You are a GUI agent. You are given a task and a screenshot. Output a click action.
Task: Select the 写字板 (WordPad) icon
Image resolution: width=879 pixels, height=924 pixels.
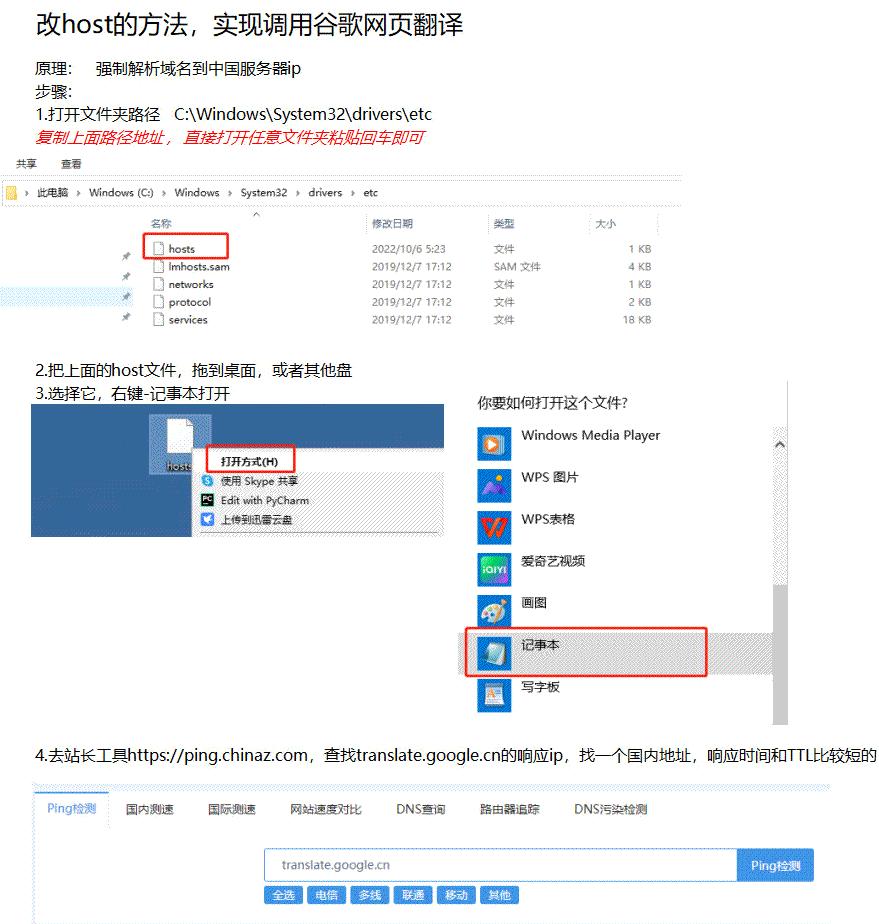(x=495, y=693)
